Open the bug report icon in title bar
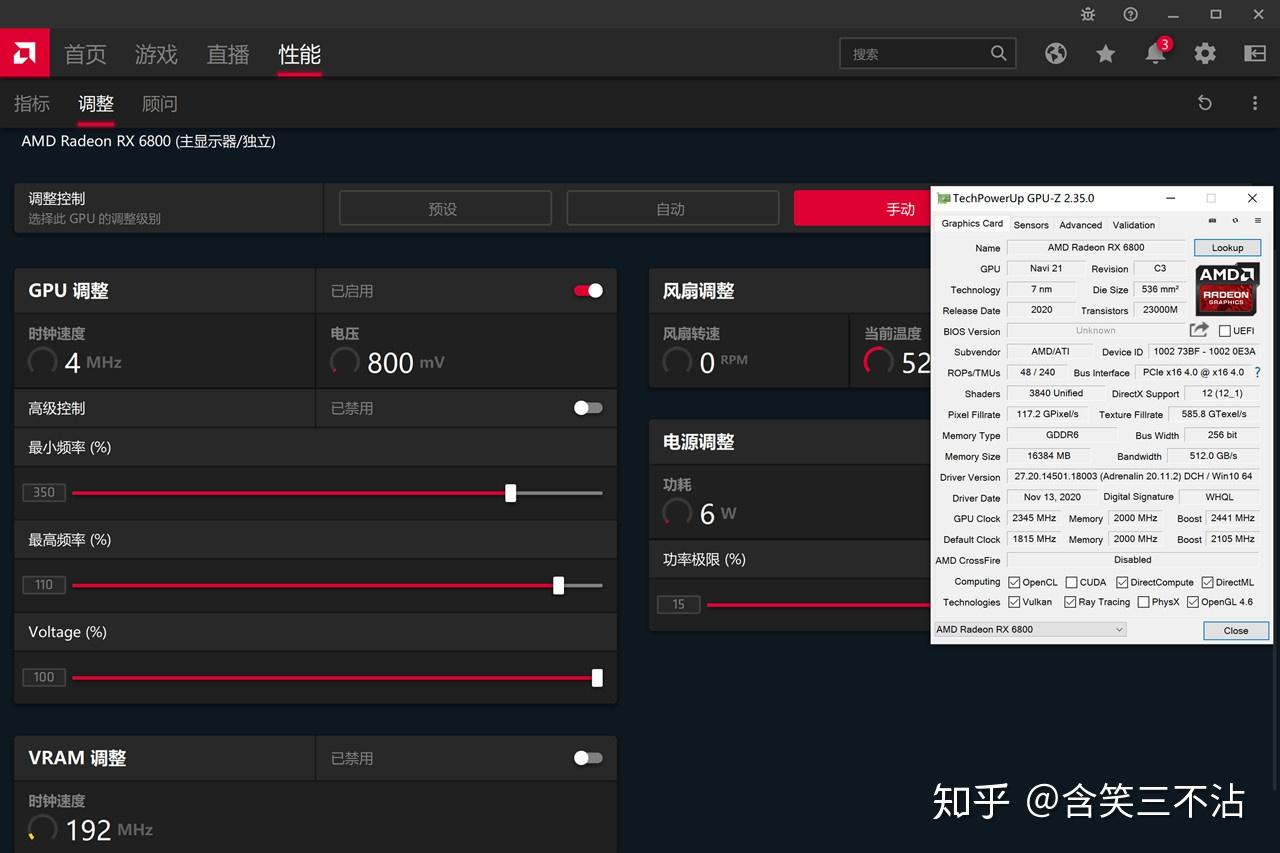This screenshot has height=853, width=1280. pos(1088,14)
